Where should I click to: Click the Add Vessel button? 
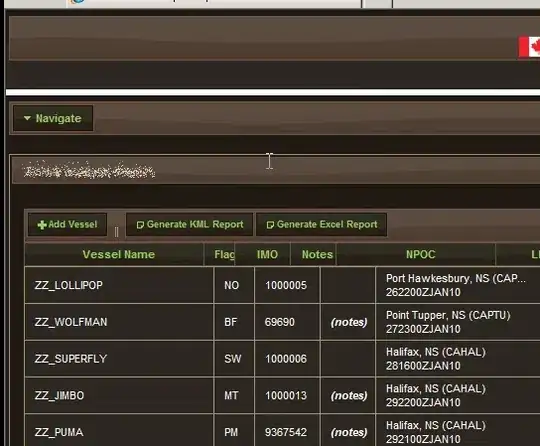[68, 225]
